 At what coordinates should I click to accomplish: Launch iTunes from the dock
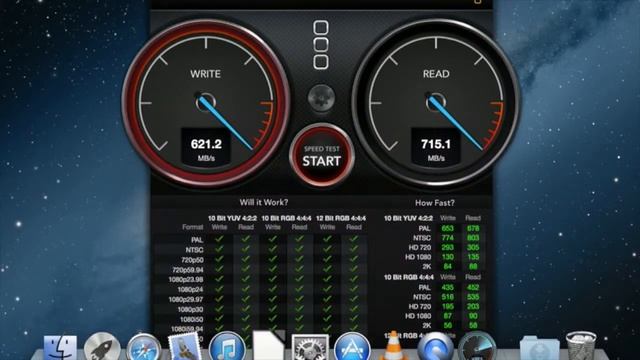[x=227, y=347]
